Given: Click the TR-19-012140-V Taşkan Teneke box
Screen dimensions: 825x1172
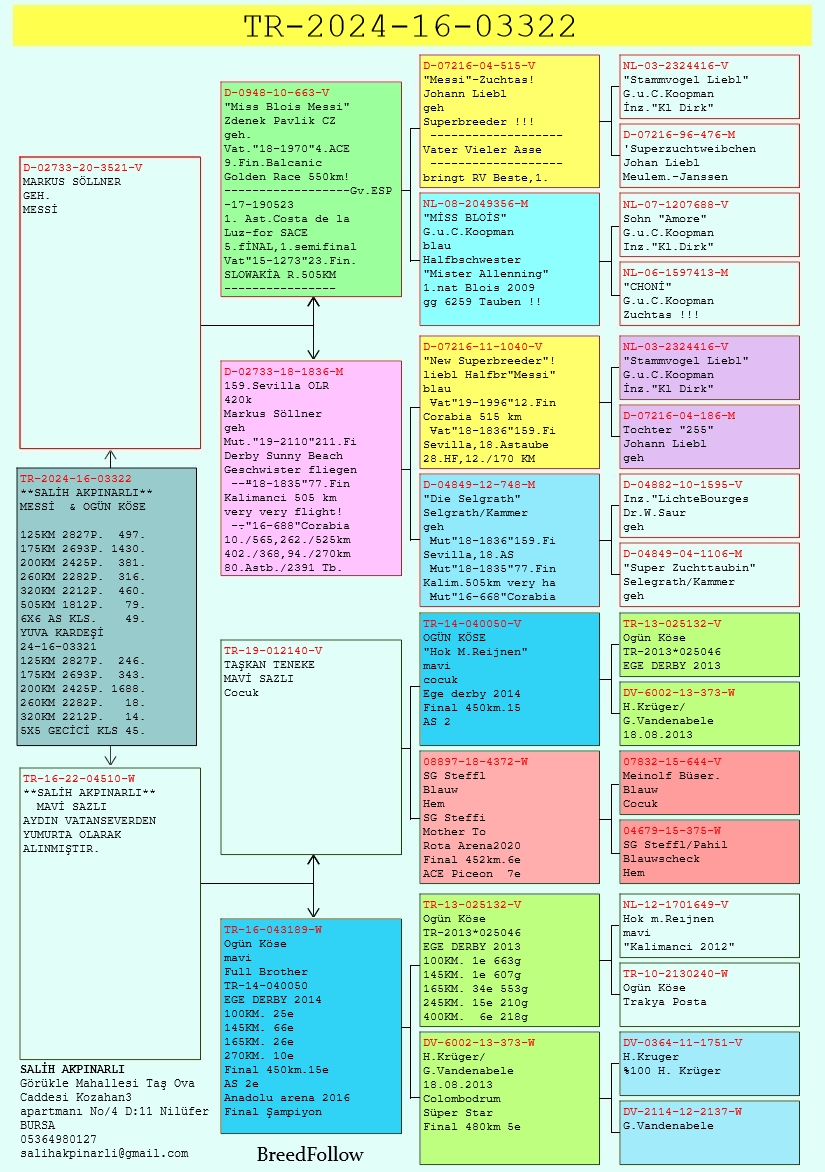Looking at the screenshot, I should pos(311,747).
